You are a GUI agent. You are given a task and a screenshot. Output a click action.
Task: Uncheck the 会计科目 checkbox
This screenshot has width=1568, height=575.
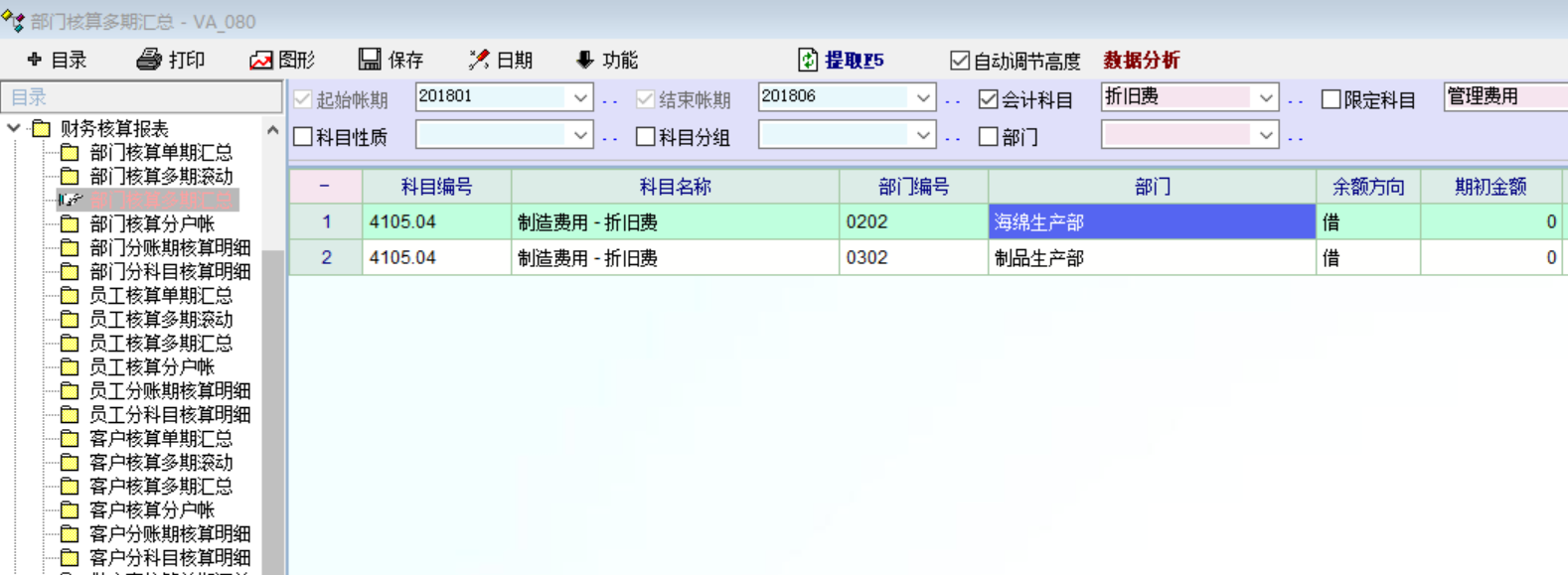click(988, 99)
